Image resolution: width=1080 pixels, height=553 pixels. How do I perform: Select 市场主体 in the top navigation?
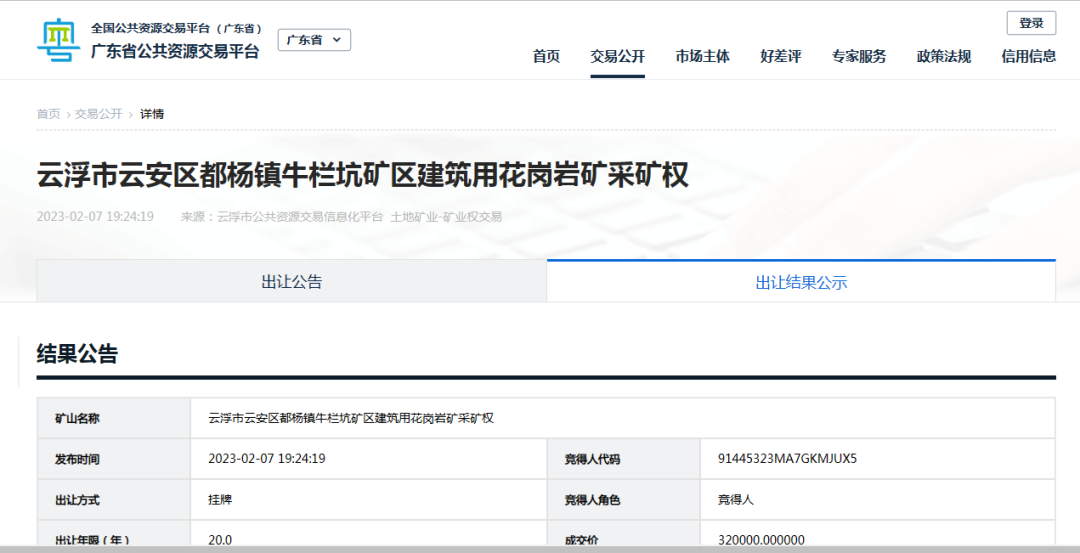click(x=702, y=56)
